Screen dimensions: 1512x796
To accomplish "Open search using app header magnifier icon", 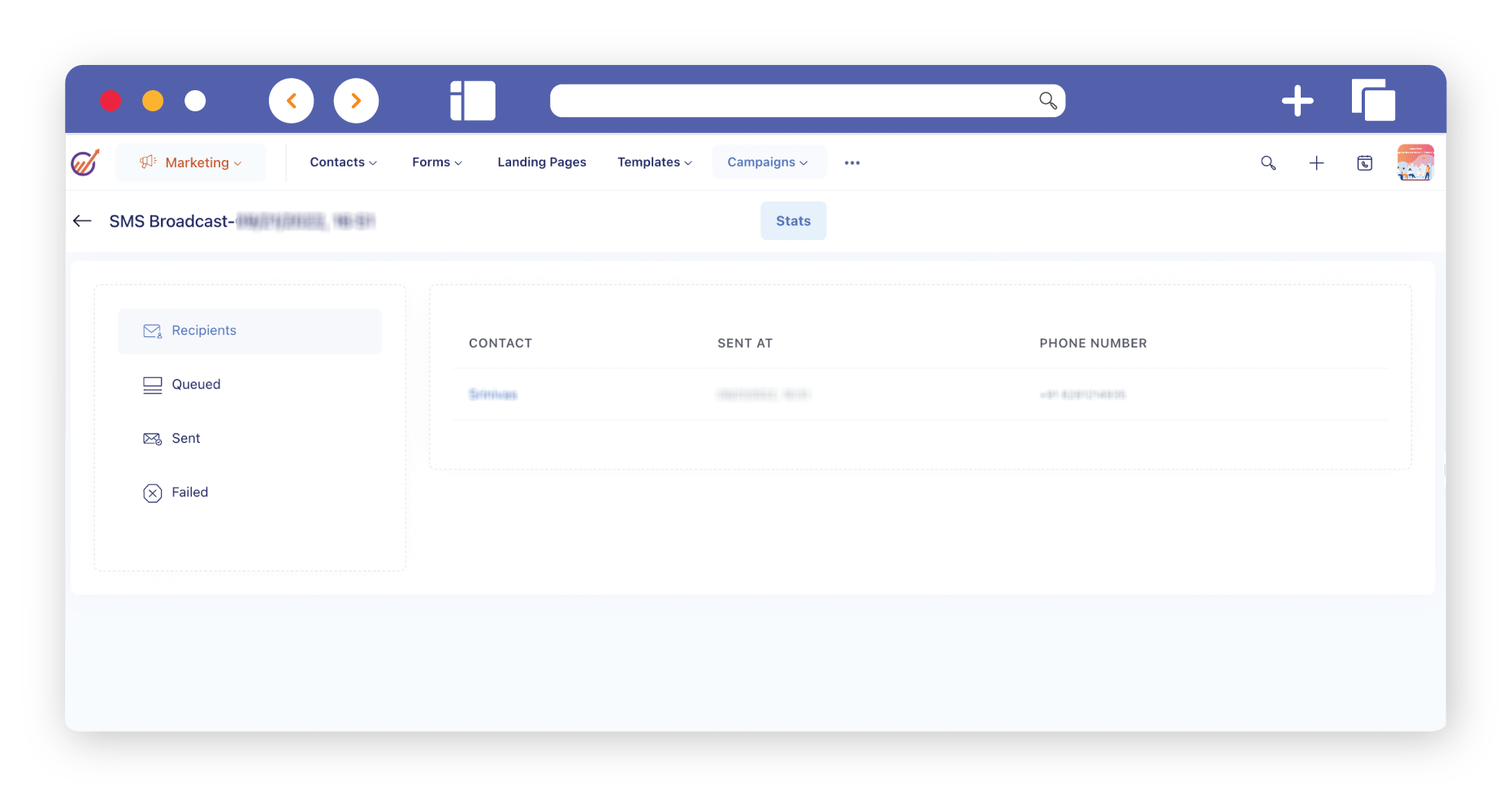I will [1267, 163].
